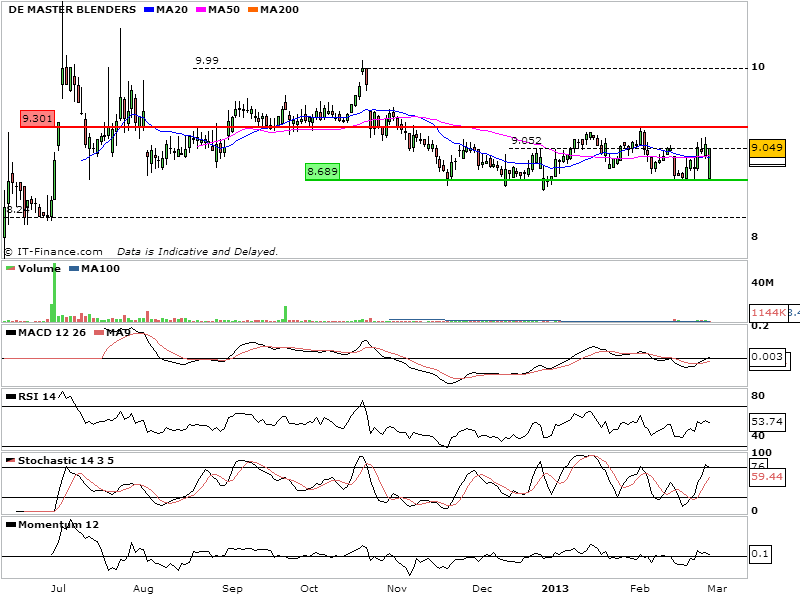Select the MA50 legend label
Viewport: 800px width, 600px height.
(x=224, y=10)
